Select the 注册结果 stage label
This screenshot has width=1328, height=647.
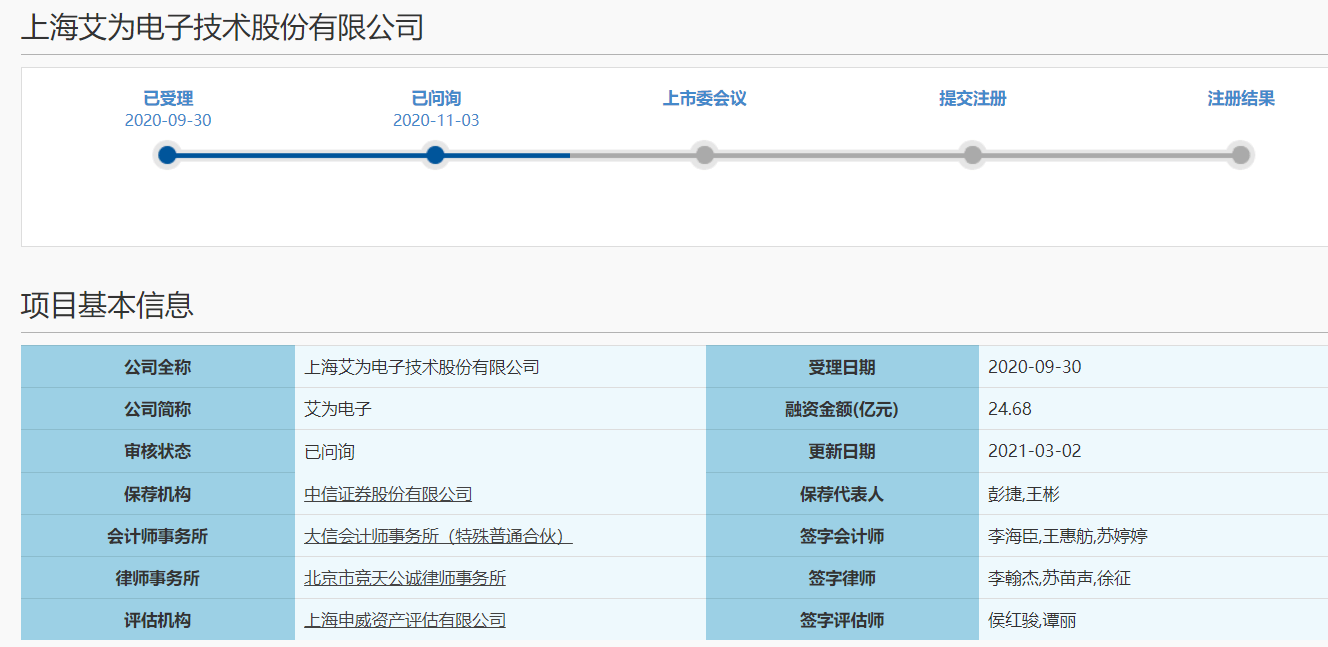pos(1240,98)
